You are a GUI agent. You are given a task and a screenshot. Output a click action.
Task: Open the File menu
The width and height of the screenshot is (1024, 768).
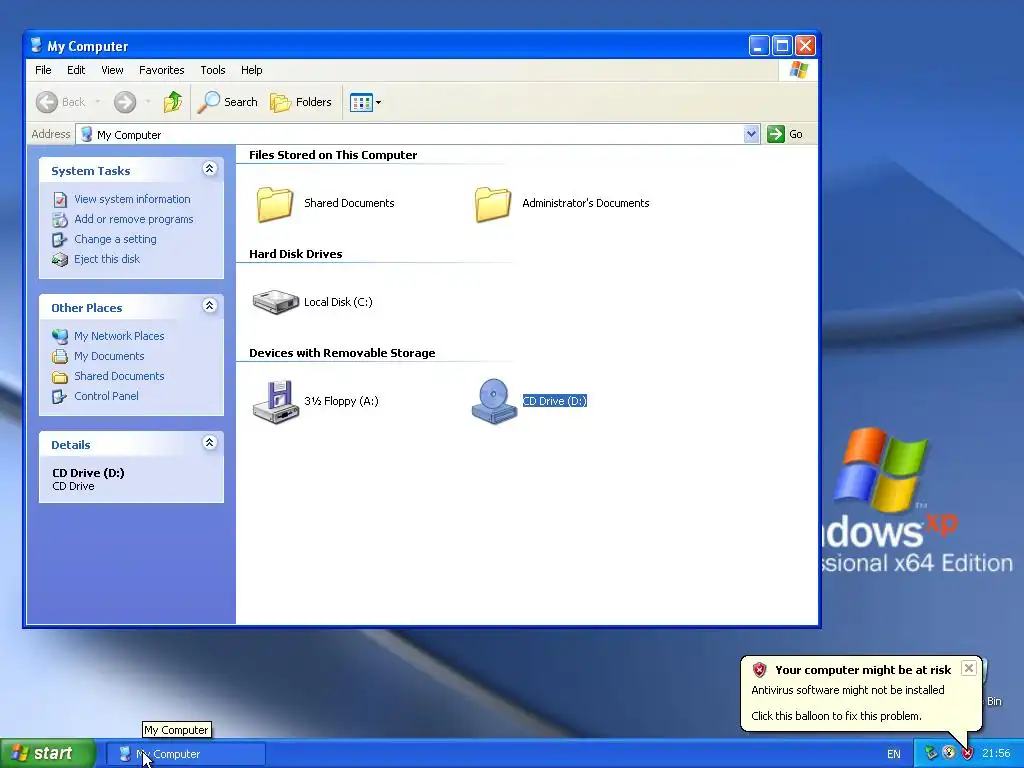(43, 70)
